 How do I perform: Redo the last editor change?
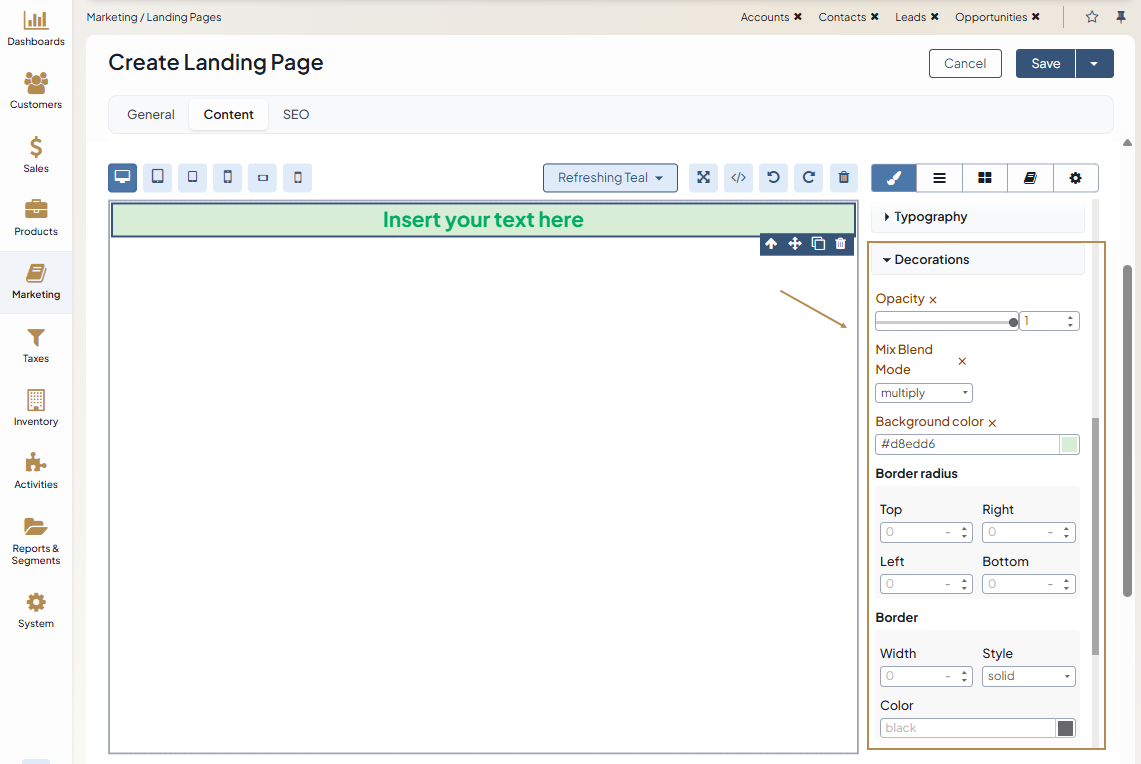pos(809,178)
